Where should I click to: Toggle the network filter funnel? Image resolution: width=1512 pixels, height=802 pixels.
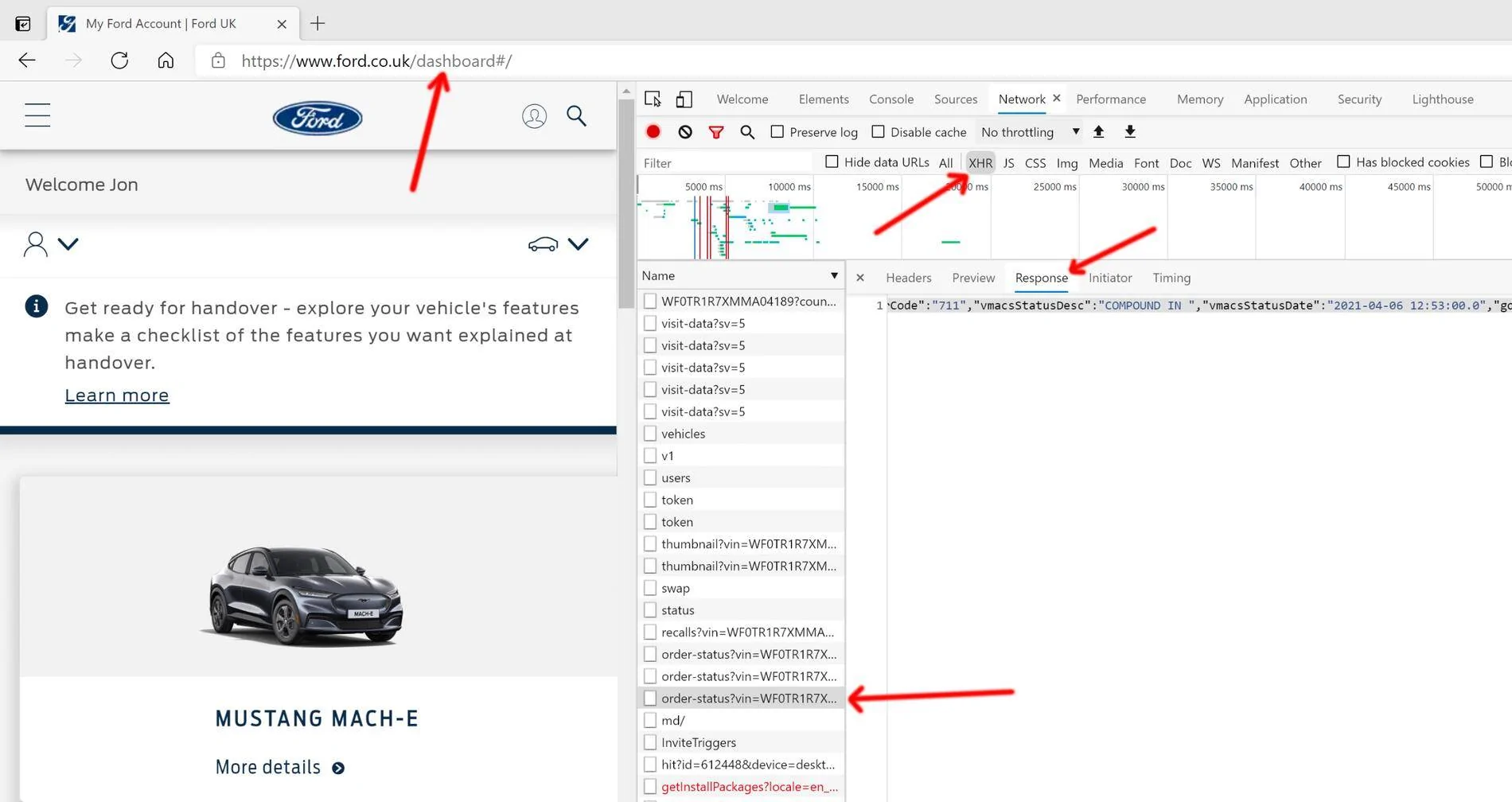[x=716, y=132]
